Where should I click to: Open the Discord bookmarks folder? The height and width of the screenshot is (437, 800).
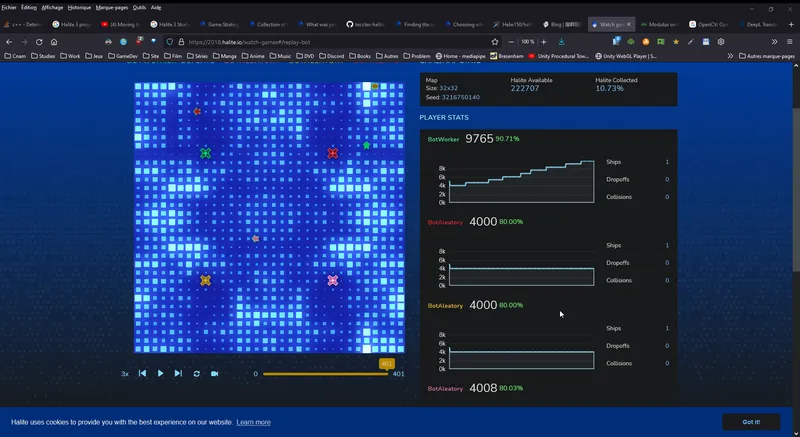[332, 56]
